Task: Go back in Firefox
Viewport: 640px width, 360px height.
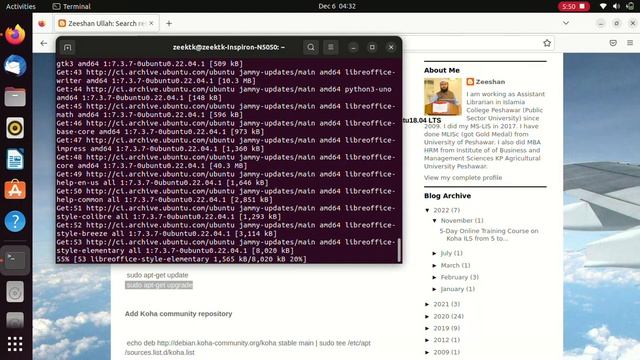Action: [x=44, y=43]
